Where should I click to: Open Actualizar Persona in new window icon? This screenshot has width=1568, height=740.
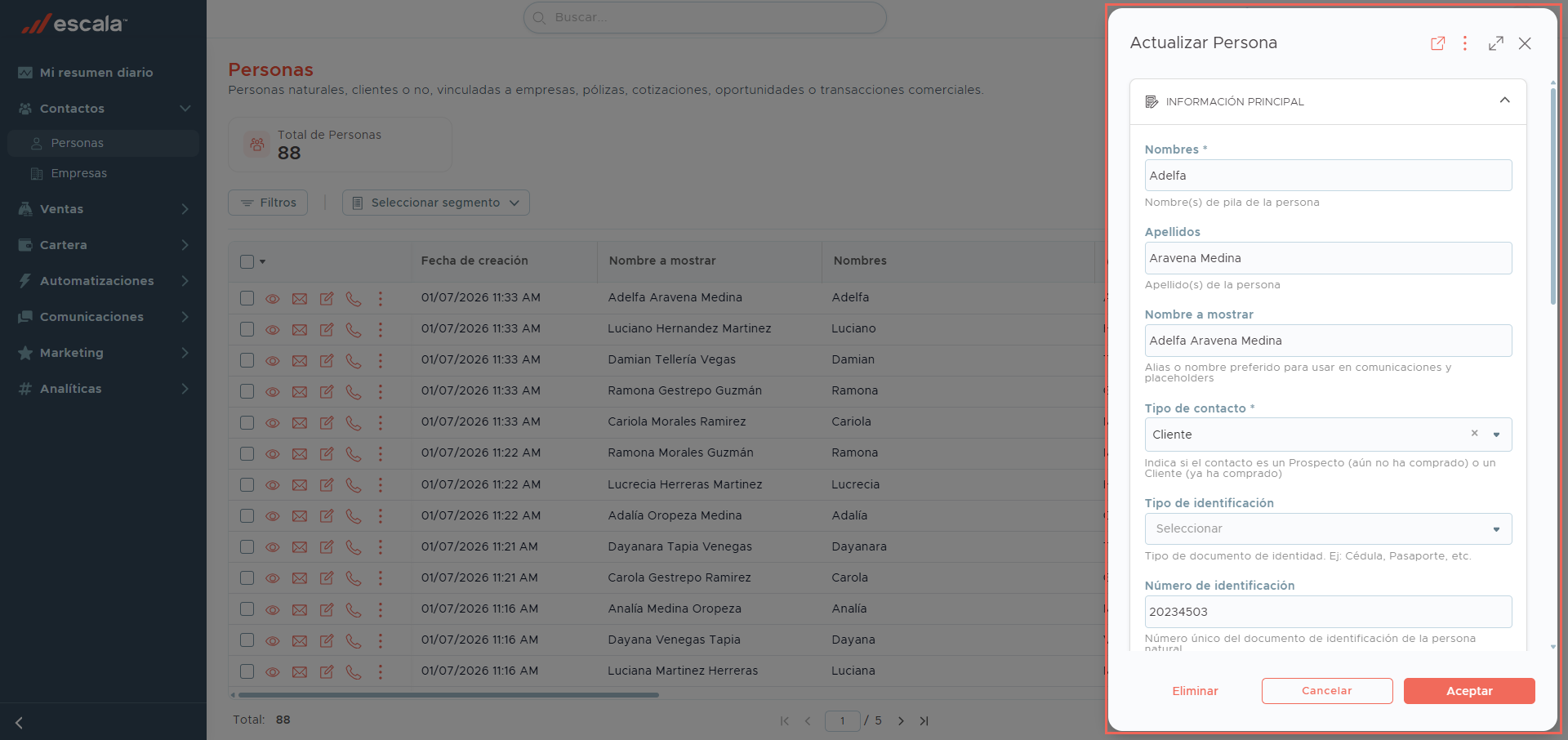1437,43
